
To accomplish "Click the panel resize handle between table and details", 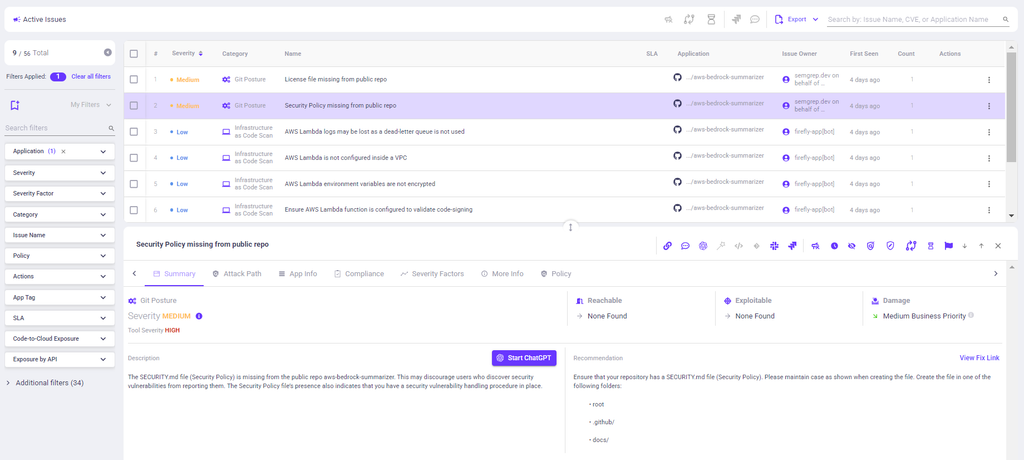I will tap(571, 227).
